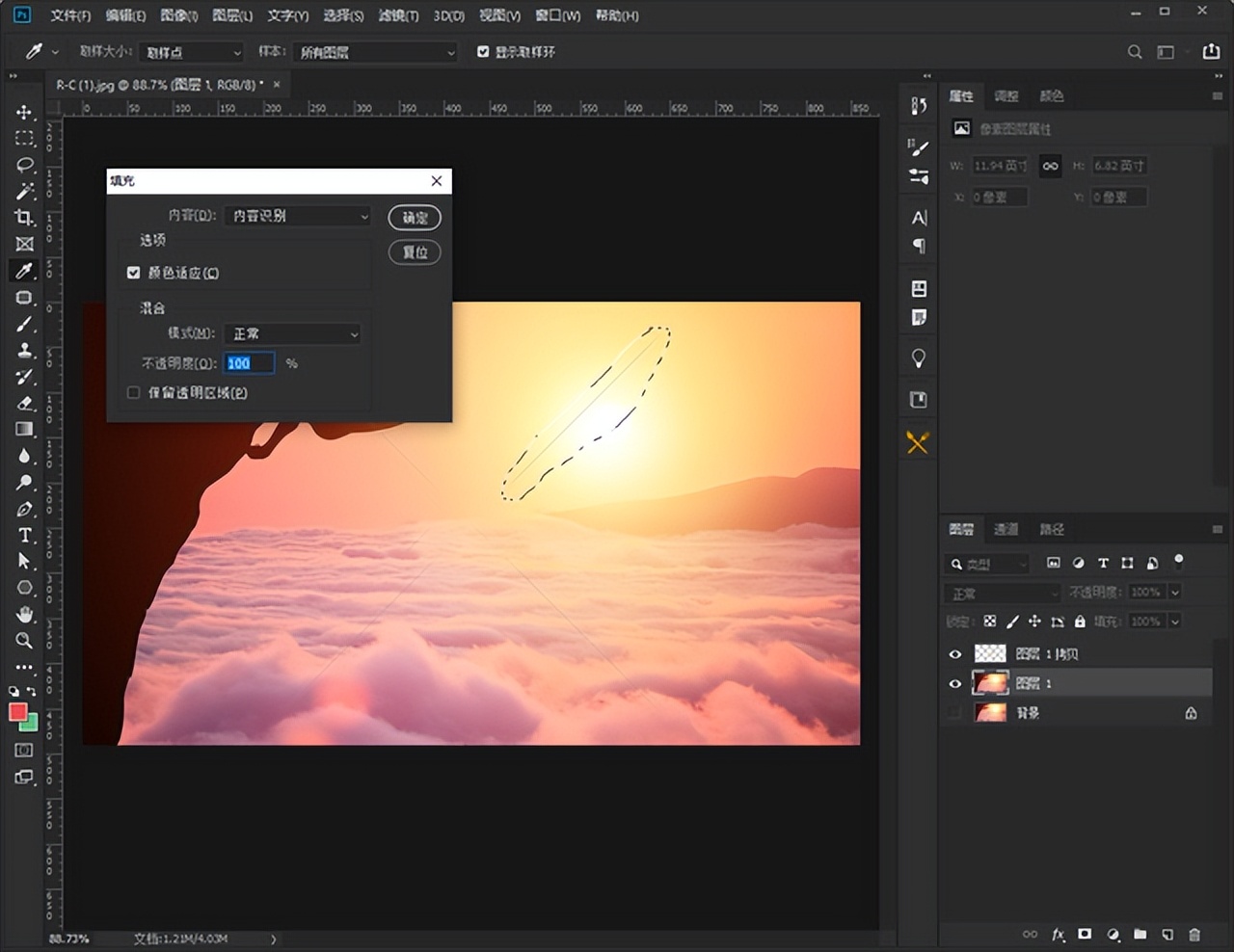Select the Hand tool
Image resolution: width=1234 pixels, height=952 pixels.
[24, 615]
